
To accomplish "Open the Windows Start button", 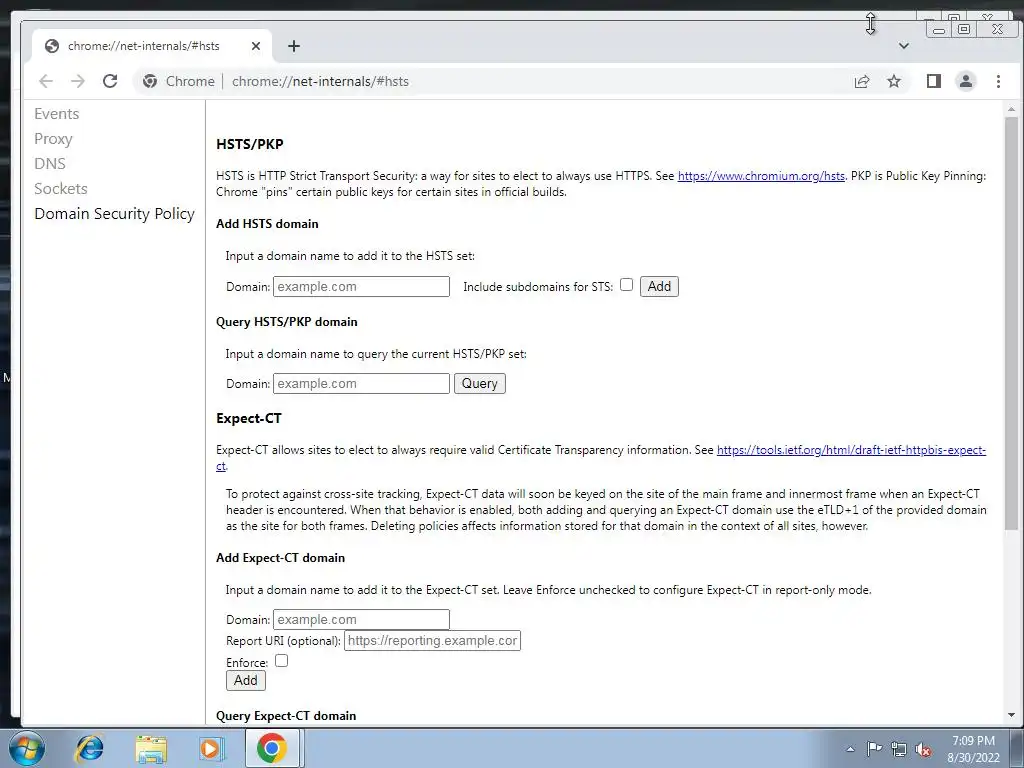I will click(27, 748).
